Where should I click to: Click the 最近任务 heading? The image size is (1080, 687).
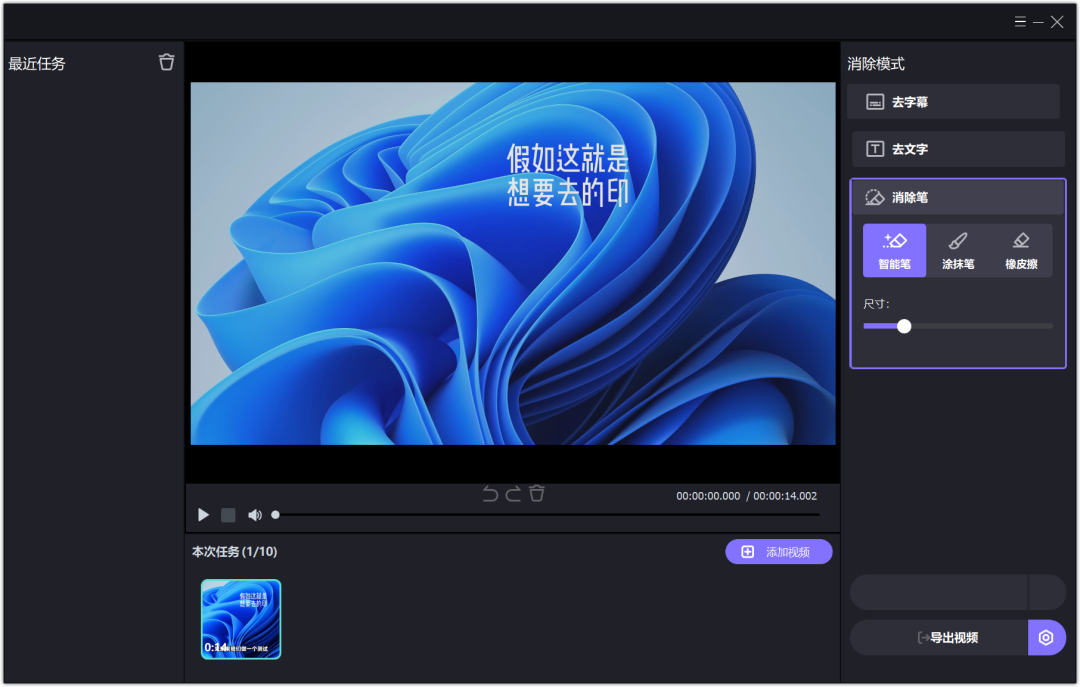37,64
